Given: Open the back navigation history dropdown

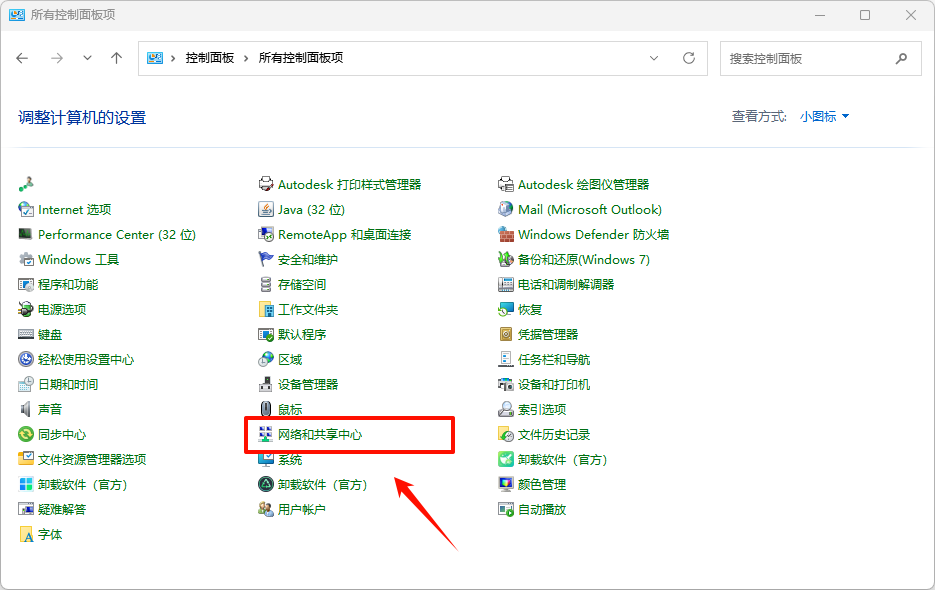Looking at the screenshot, I should point(87,58).
